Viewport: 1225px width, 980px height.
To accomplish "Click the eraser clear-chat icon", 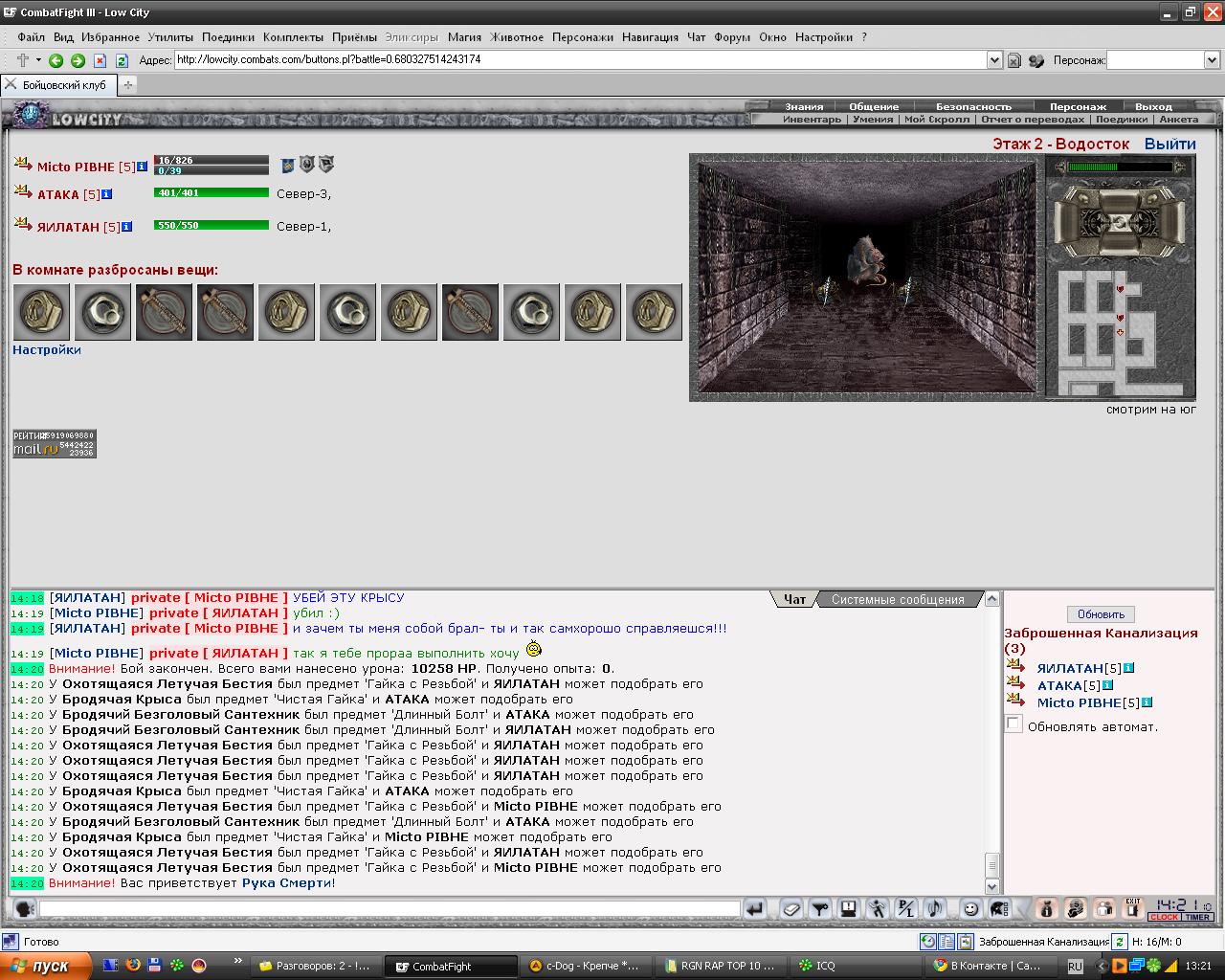I will click(x=791, y=909).
